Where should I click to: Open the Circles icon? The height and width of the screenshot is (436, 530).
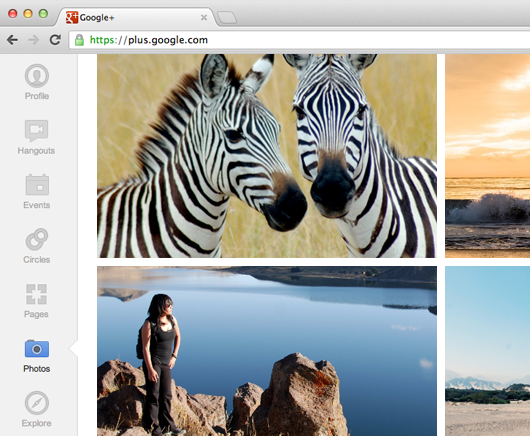click(37, 239)
